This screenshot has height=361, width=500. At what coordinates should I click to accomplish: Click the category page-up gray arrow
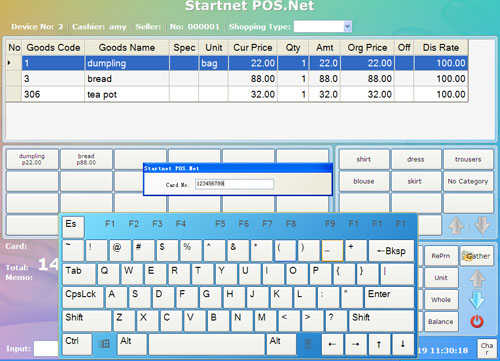[456, 225]
